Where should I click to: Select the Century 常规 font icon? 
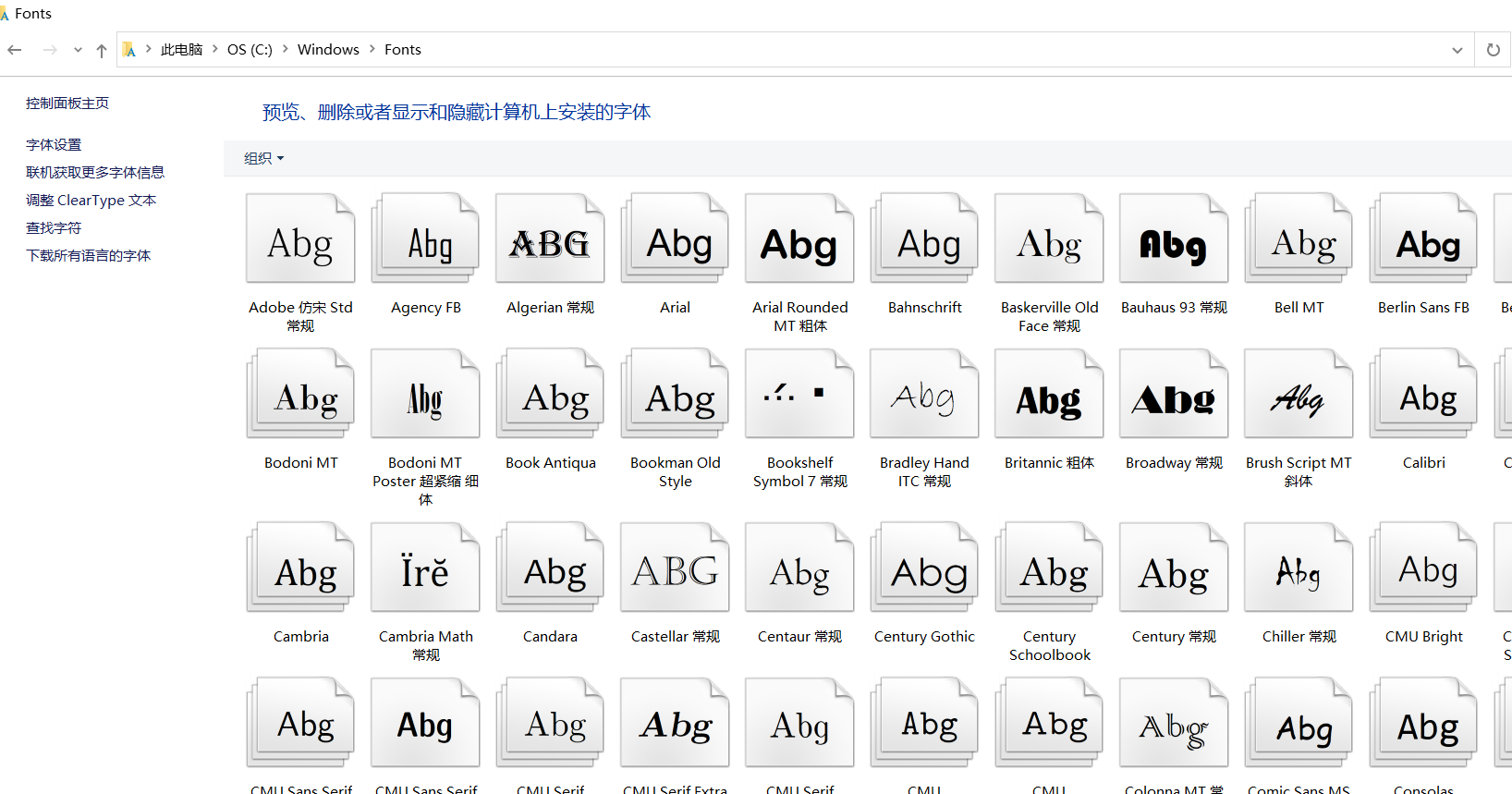pos(1174,568)
